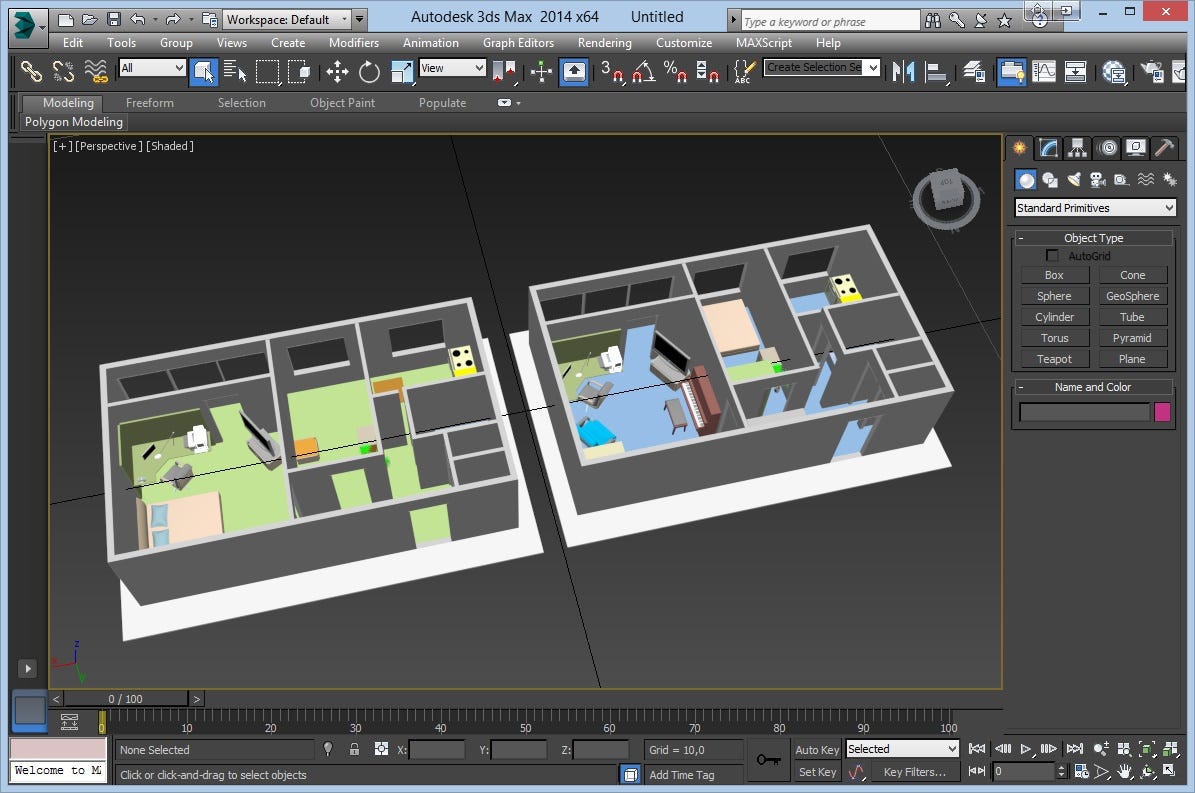Open Curve Editor from toolbar
This screenshot has width=1195, height=793.
(x=1043, y=72)
